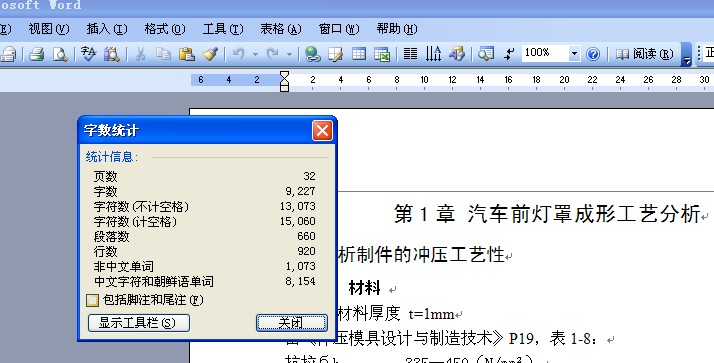Screen dimensions: 714x363
Task: Open the Undo history dropdown arrow
Action: [255, 55]
